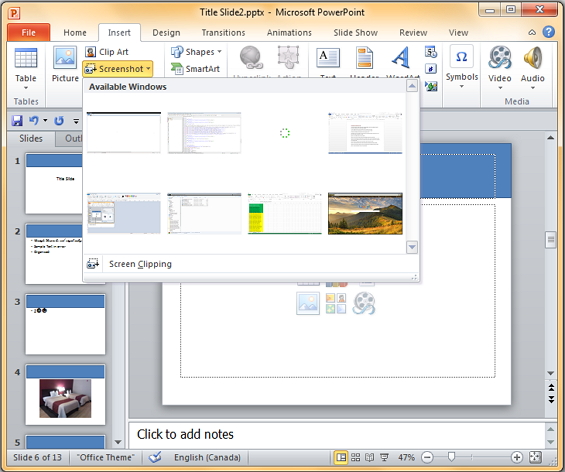Screen dimensions: 565x472
Task: Switch to Slide Sorter view
Action: (x=356, y=457)
